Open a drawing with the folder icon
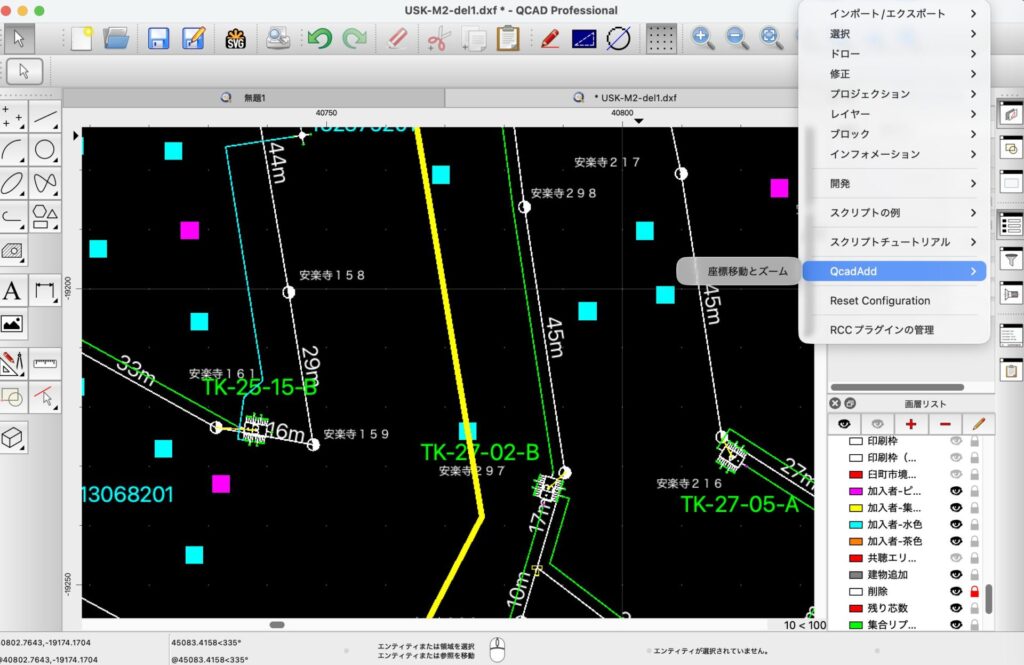 pyautogui.click(x=116, y=39)
